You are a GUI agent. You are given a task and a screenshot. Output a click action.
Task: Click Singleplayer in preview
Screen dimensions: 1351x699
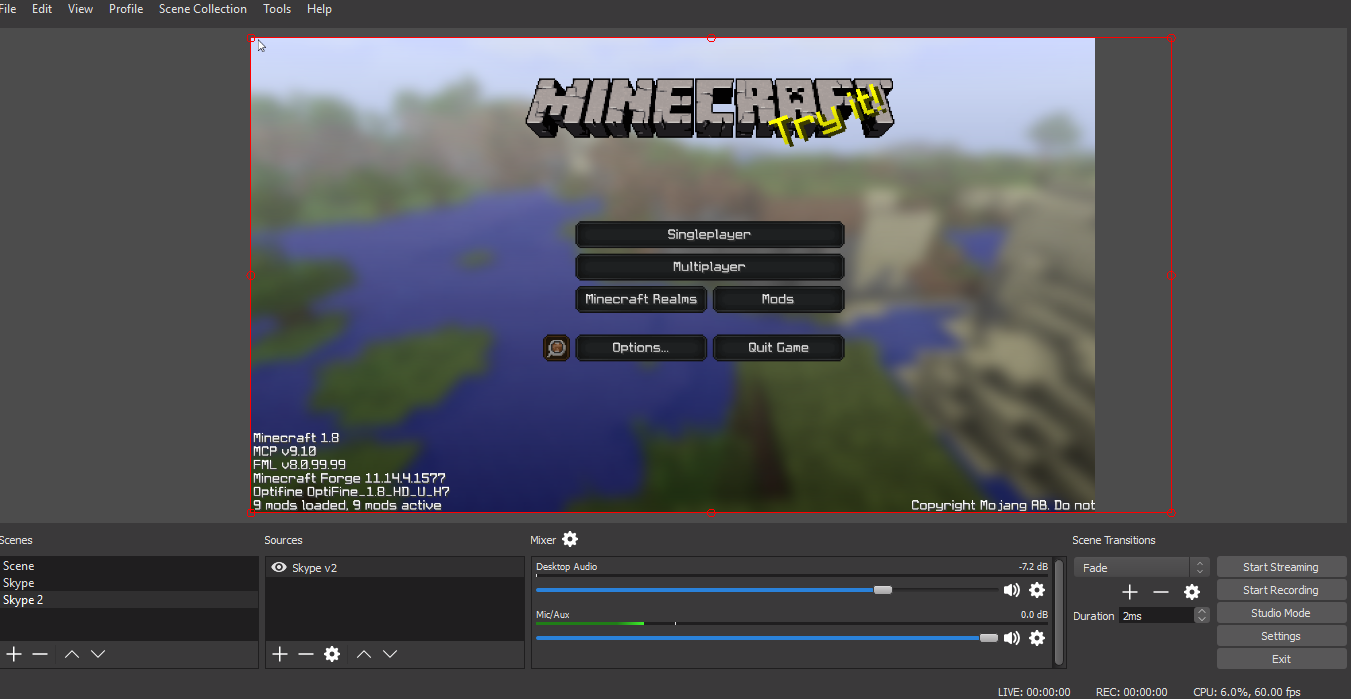pyautogui.click(x=710, y=234)
